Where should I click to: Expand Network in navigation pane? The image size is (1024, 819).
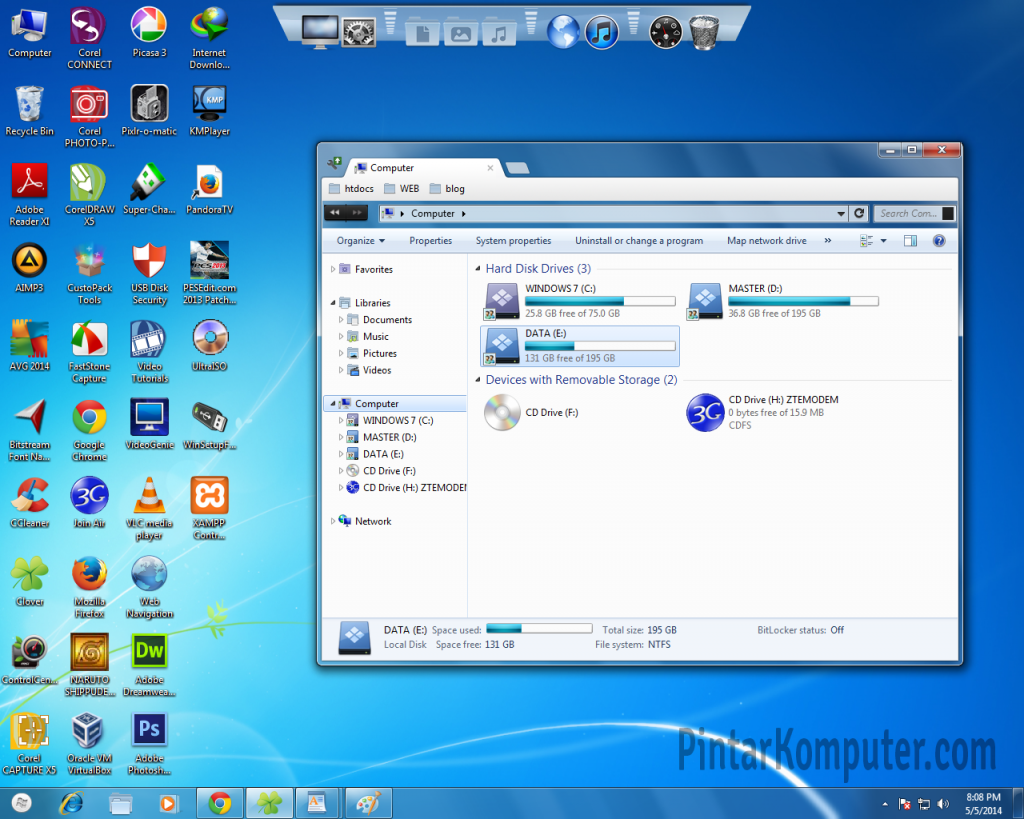pos(333,521)
